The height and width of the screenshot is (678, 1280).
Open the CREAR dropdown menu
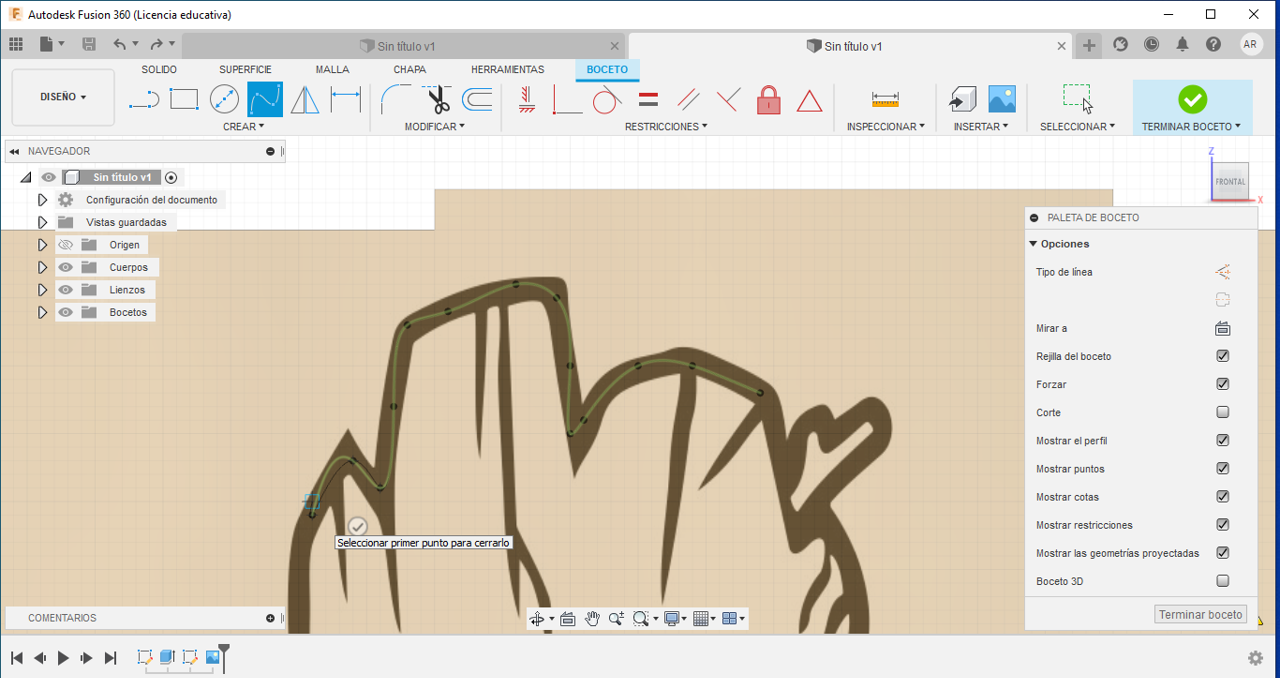pos(244,127)
